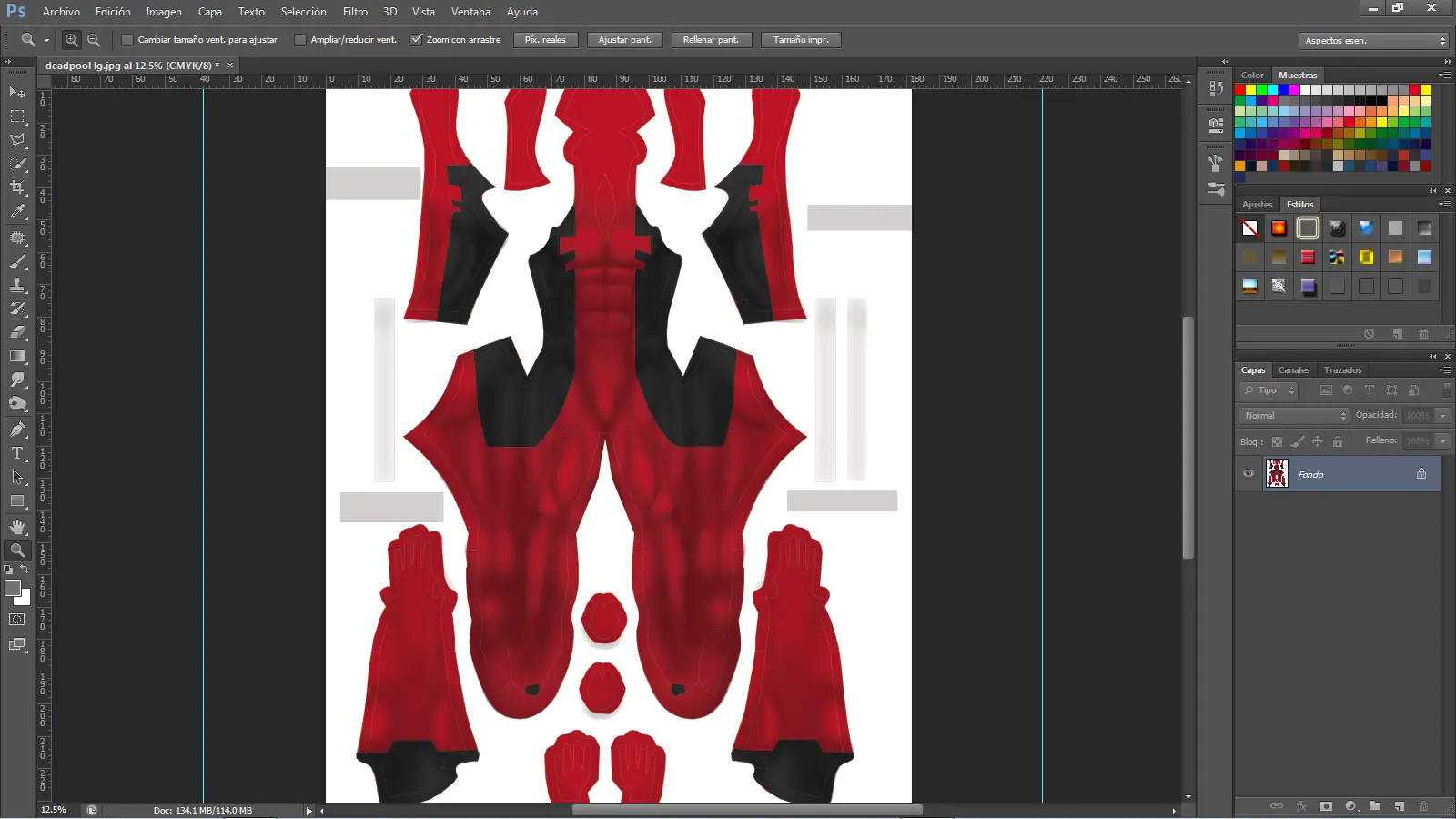Choose zoom-in mode in options bar

[x=72, y=40]
